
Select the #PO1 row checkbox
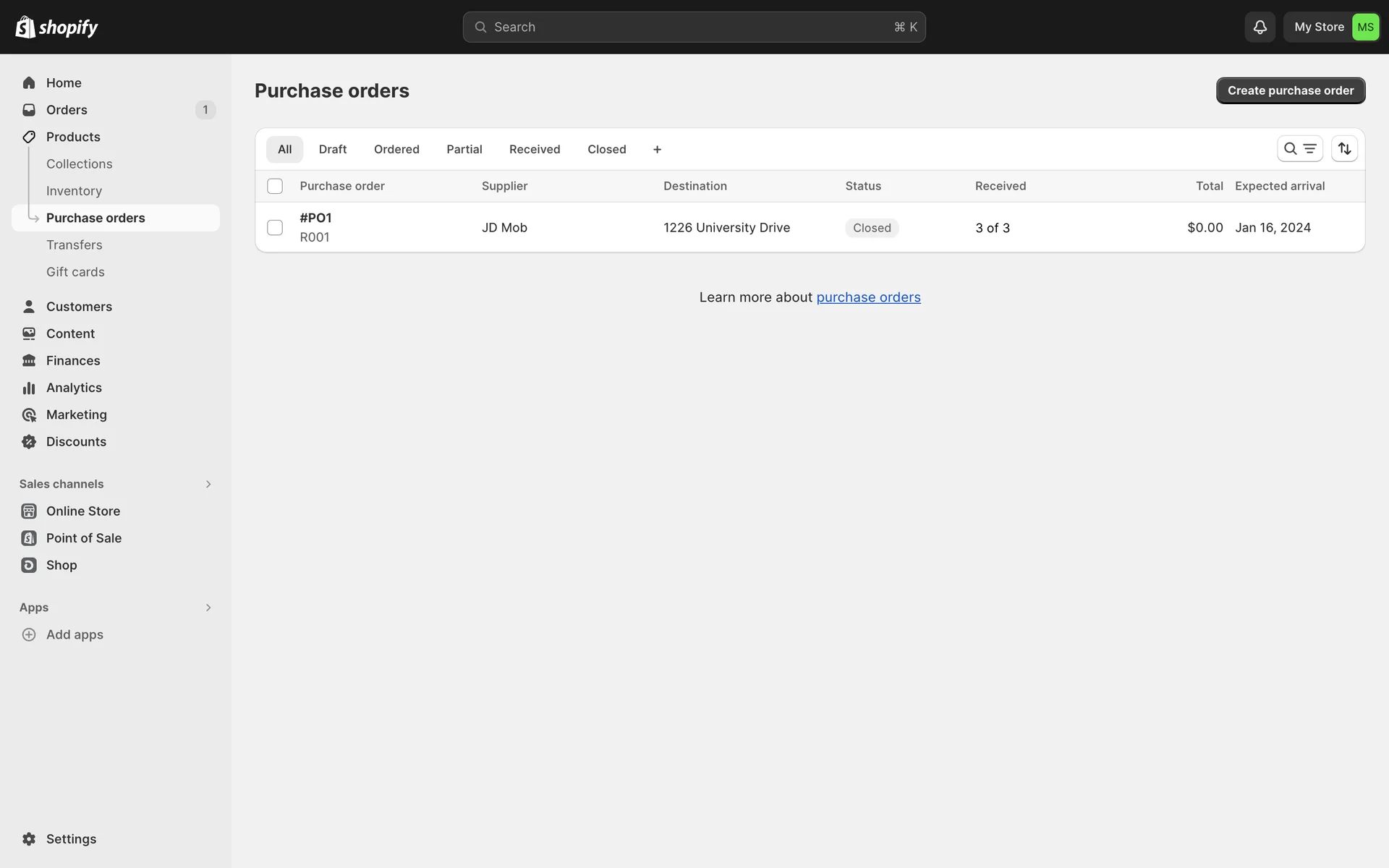coord(275,228)
